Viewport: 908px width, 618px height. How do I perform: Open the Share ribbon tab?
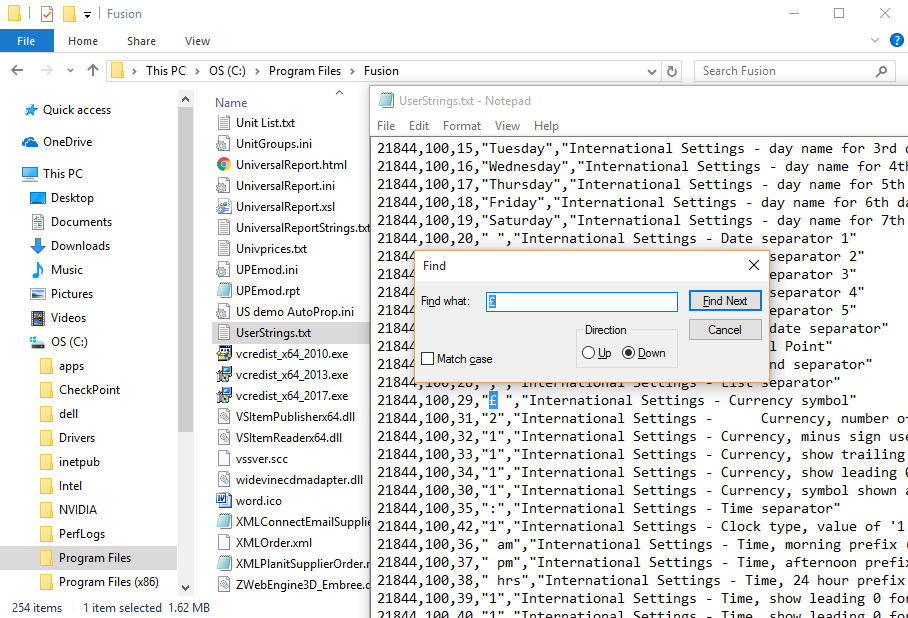point(141,41)
